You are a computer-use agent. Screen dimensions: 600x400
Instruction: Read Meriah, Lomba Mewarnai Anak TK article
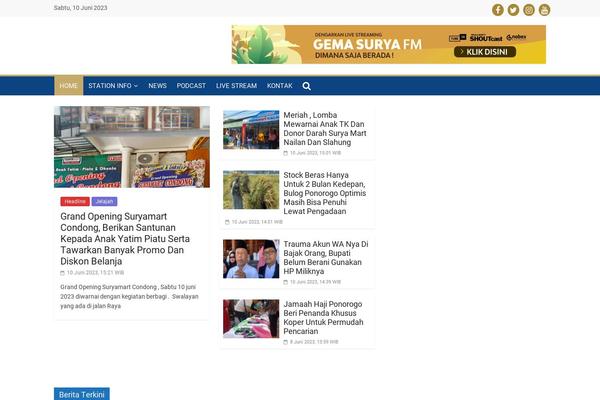(x=325, y=129)
